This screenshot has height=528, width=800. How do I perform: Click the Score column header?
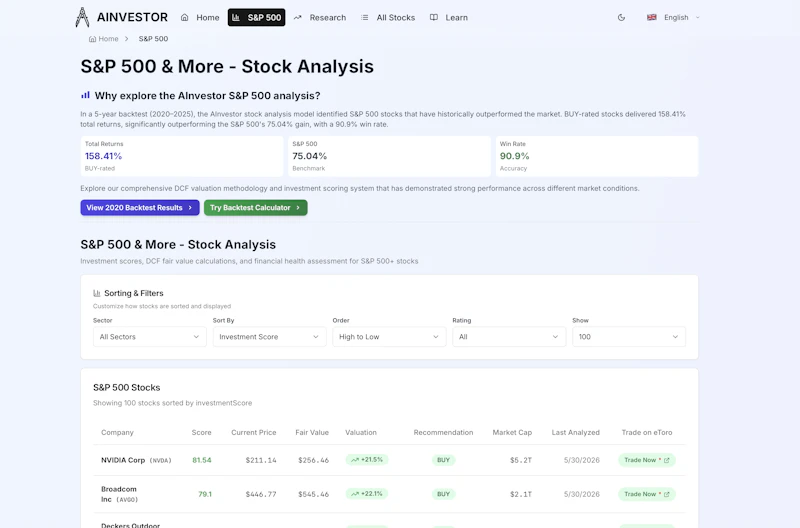(202, 433)
